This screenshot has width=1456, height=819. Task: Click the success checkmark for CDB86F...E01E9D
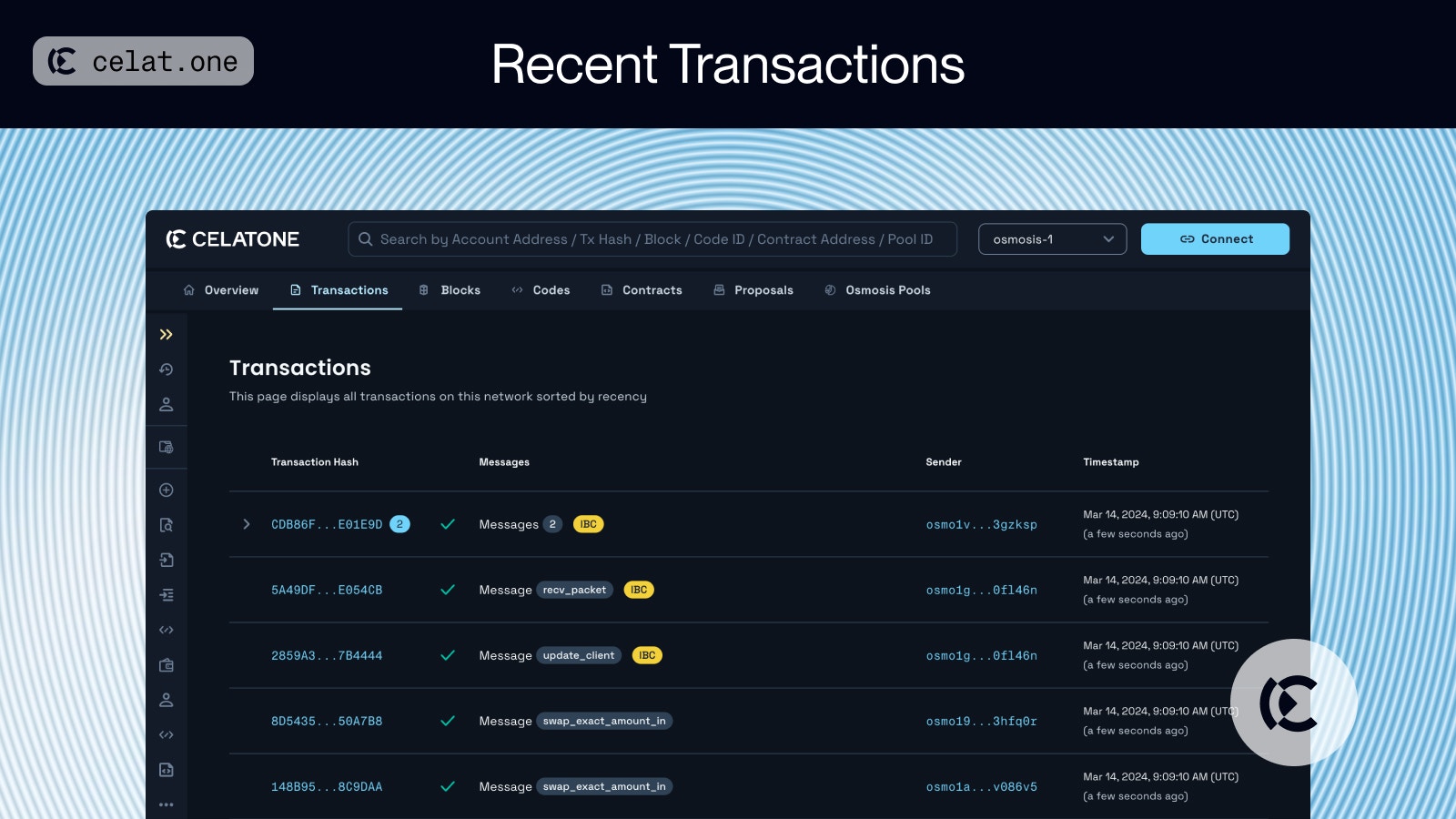point(448,524)
